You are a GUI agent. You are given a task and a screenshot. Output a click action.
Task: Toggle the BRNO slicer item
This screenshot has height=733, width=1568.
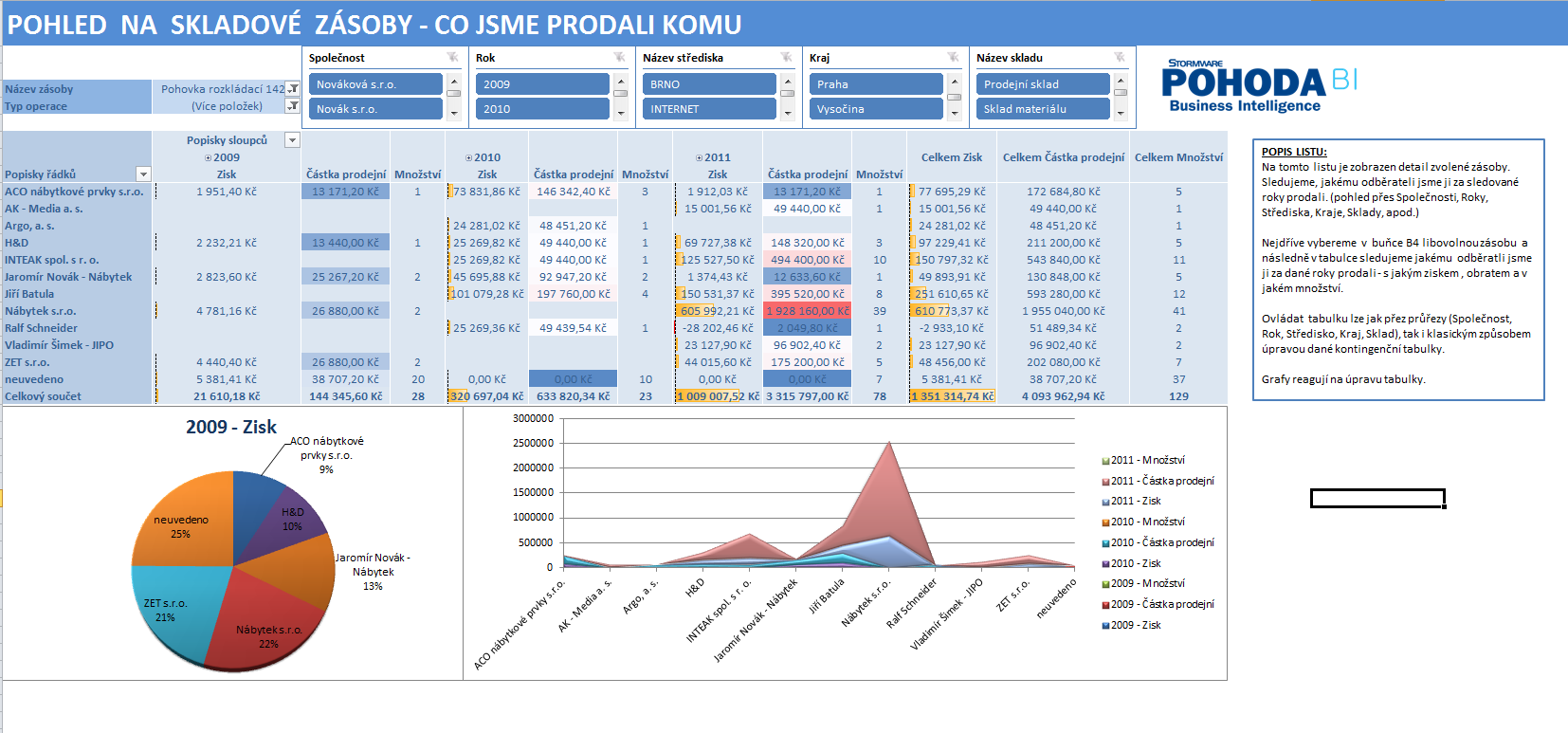[x=708, y=84]
